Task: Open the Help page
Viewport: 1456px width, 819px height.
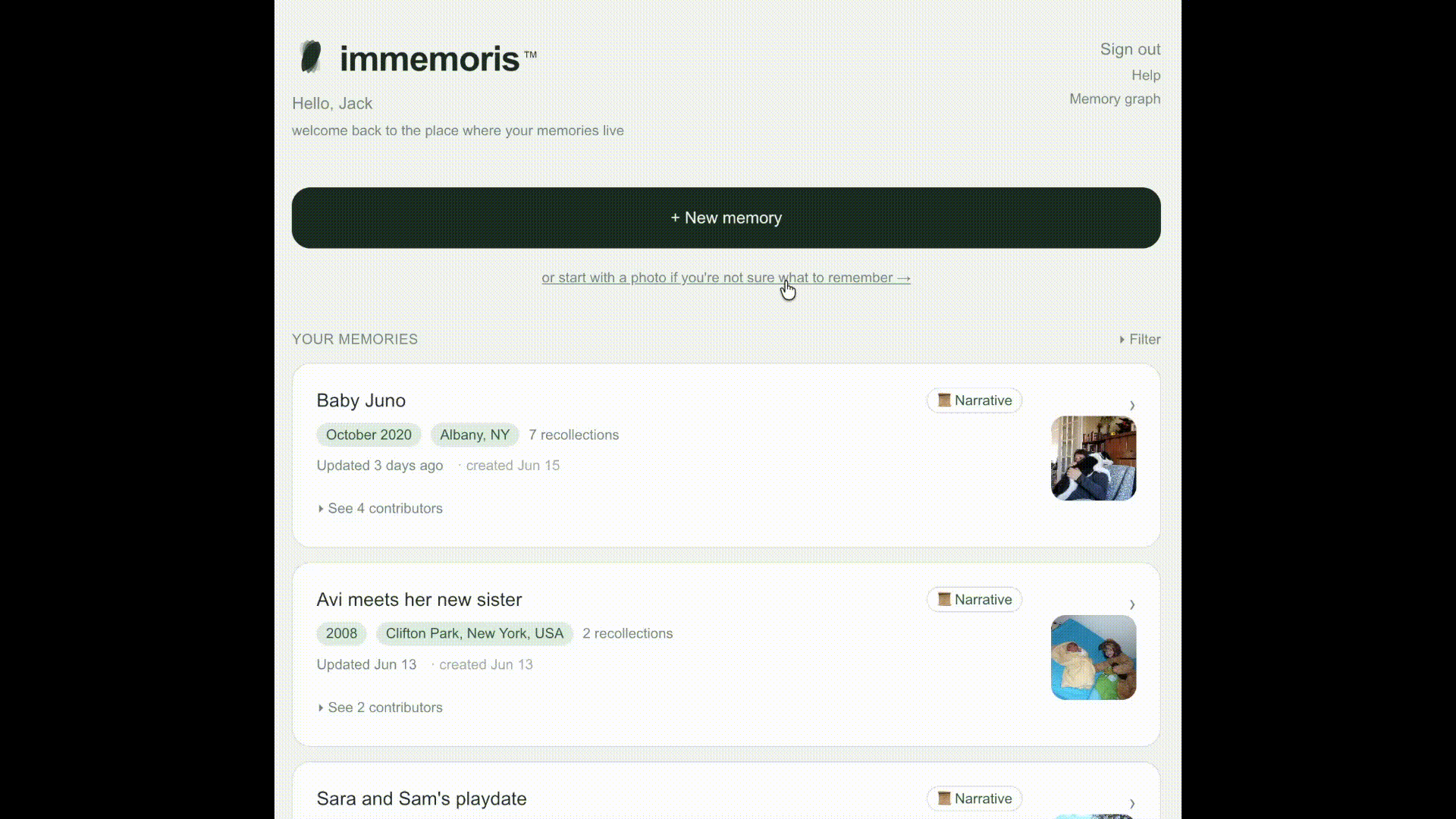Action: click(1146, 75)
